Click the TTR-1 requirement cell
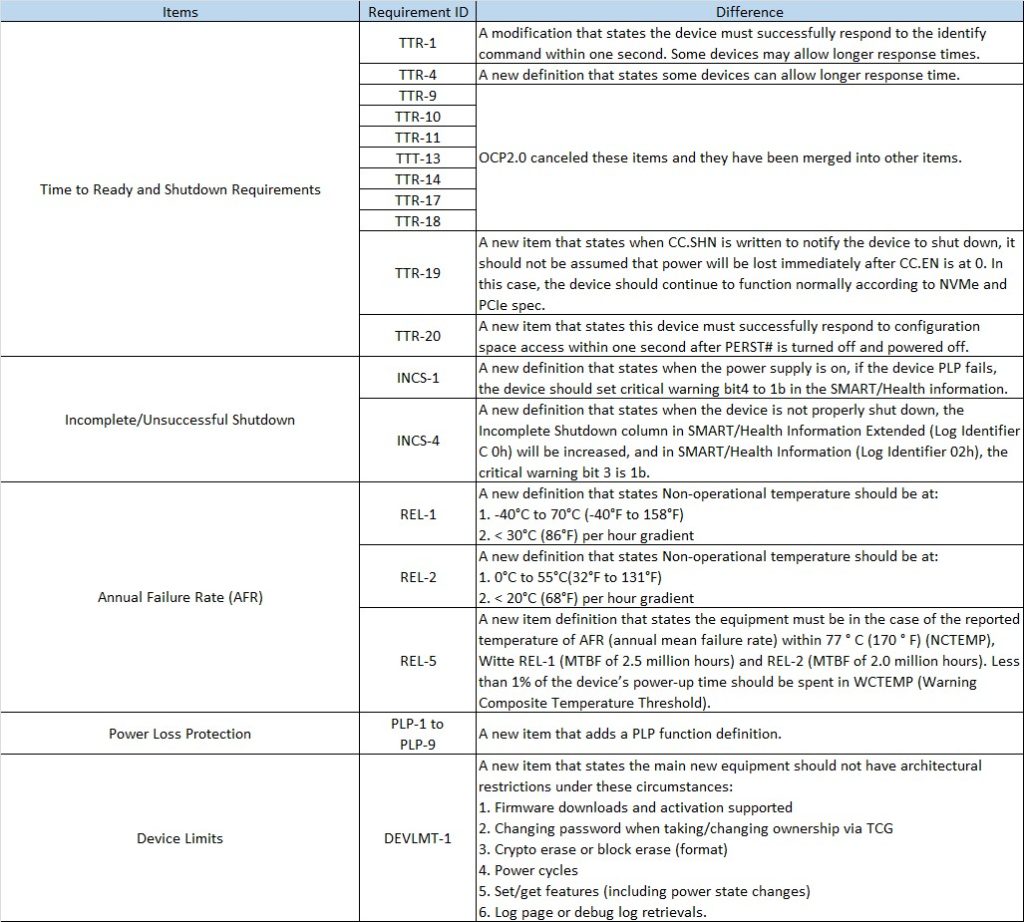Screen dimensions: 1024x922 (418, 43)
